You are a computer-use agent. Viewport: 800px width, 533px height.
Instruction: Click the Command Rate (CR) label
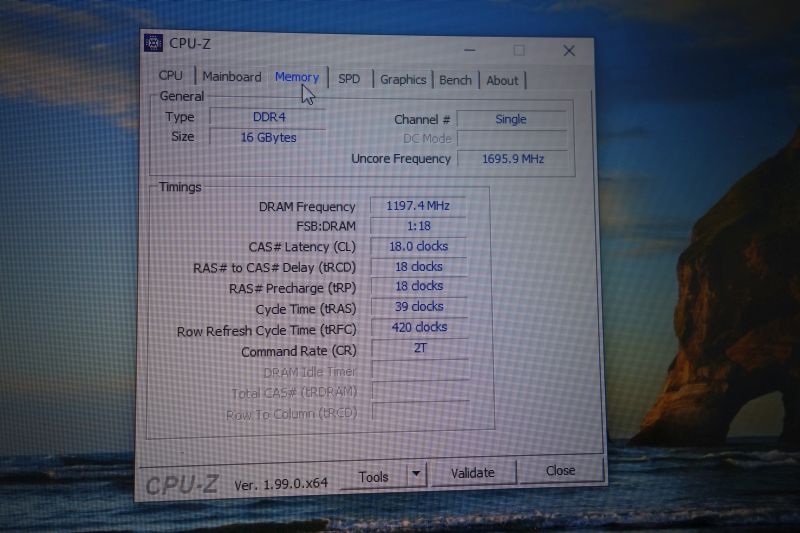tap(299, 351)
